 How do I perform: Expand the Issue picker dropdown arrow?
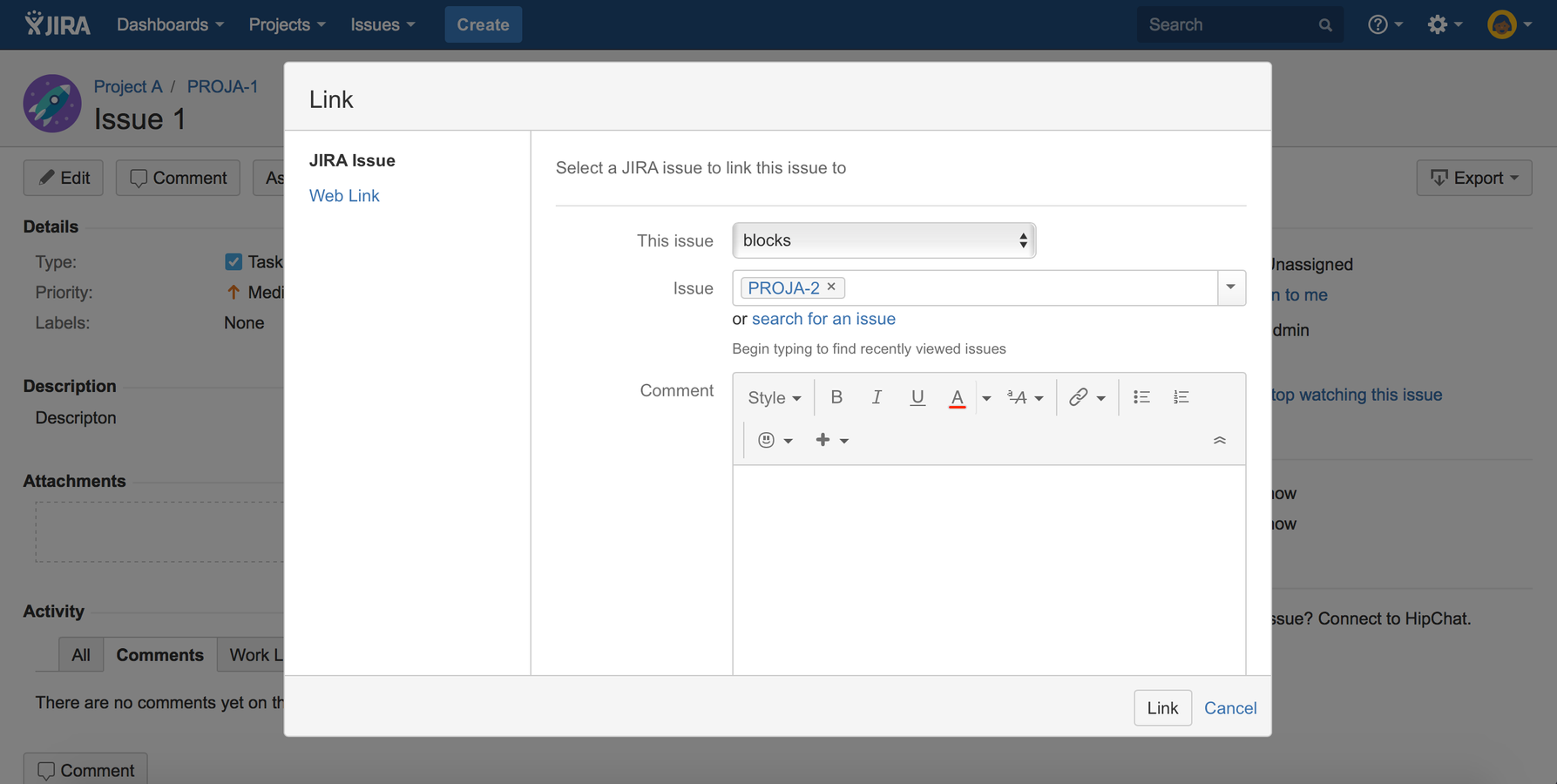1230,287
